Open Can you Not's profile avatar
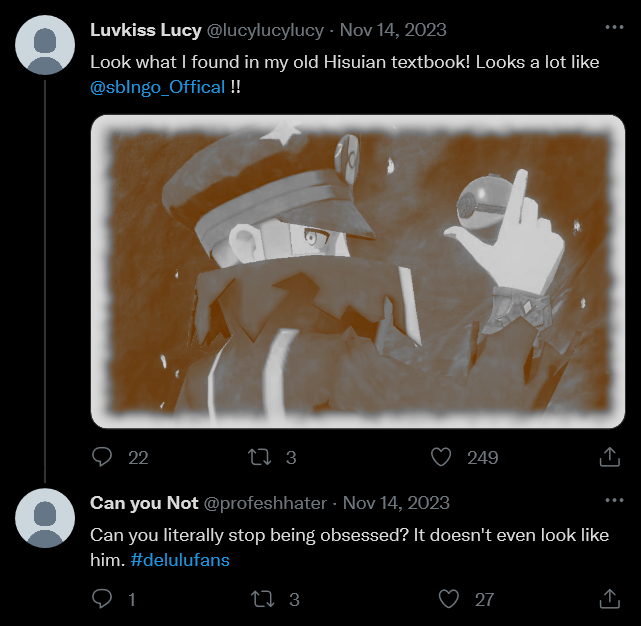The height and width of the screenshot is (626, 641). [x=45, y=517]
